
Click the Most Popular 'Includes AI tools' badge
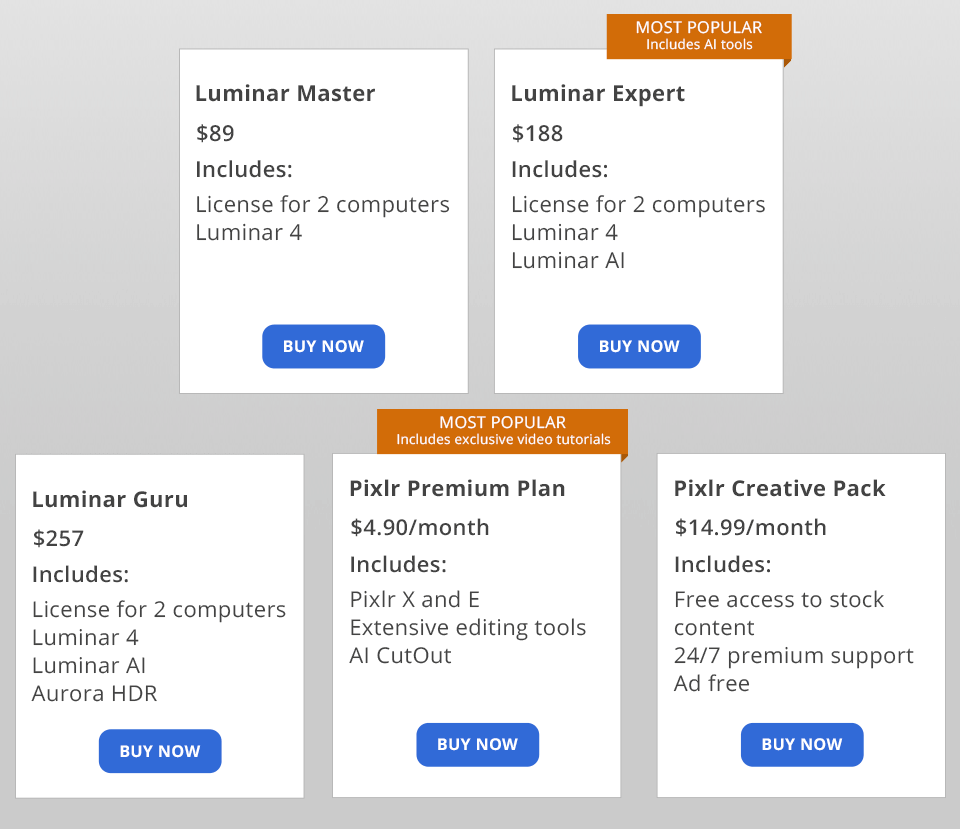[x=698, y=36]
